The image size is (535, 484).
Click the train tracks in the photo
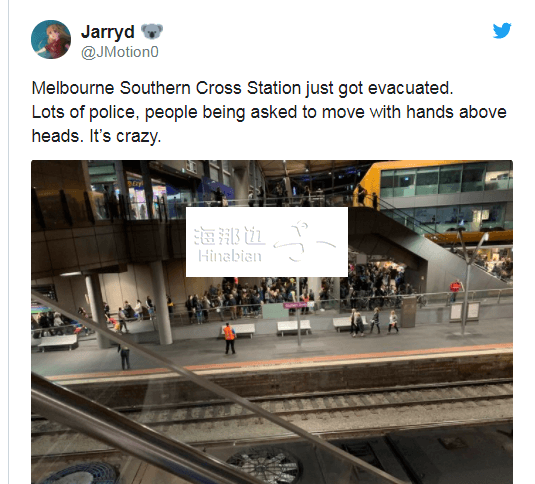point(272,408)
